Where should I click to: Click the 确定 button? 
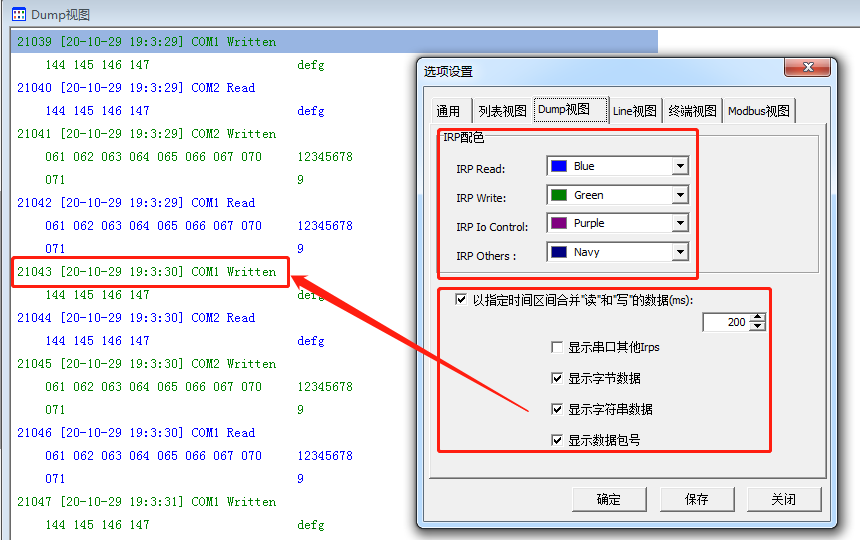pyautogui.click(x=608, y=499)
